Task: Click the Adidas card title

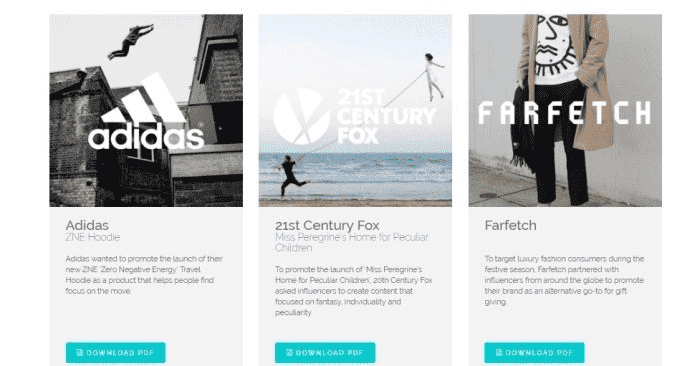Action: [x=87, y=225]
